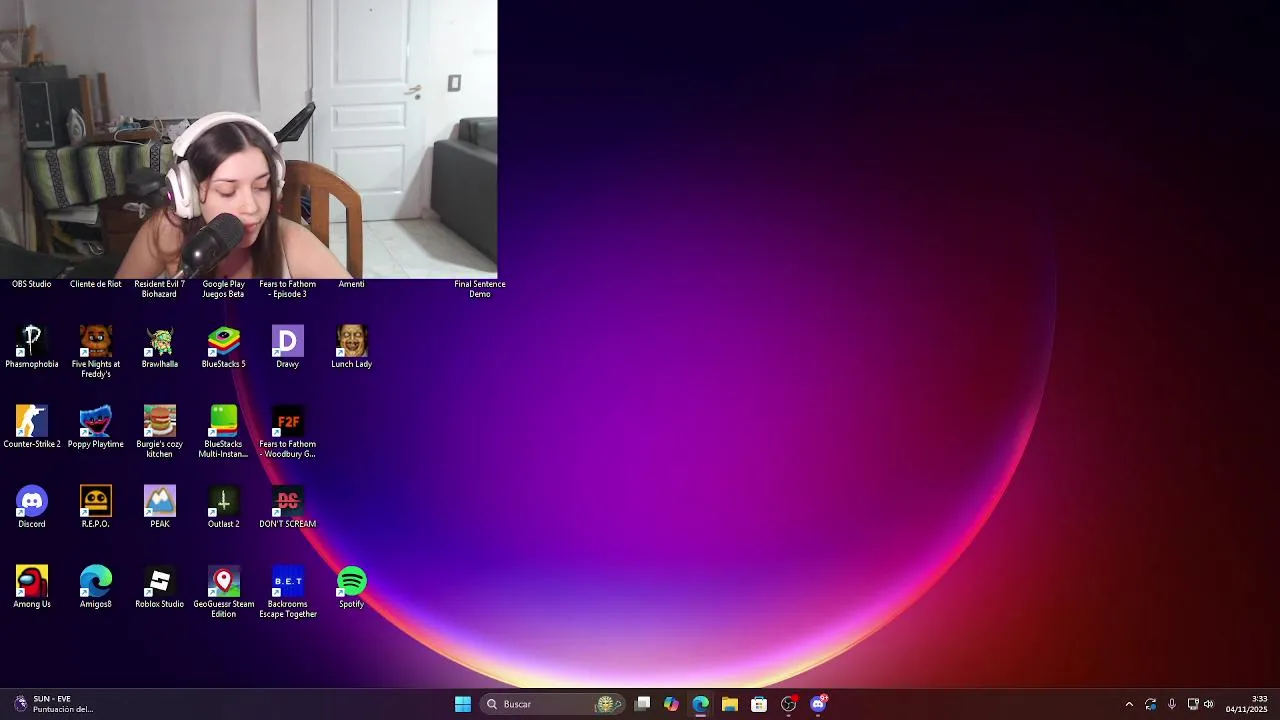Select the Amenti shortcut label
Image resolution: width=1280 pixels, height=720 pixels.
tap(352, 284)
